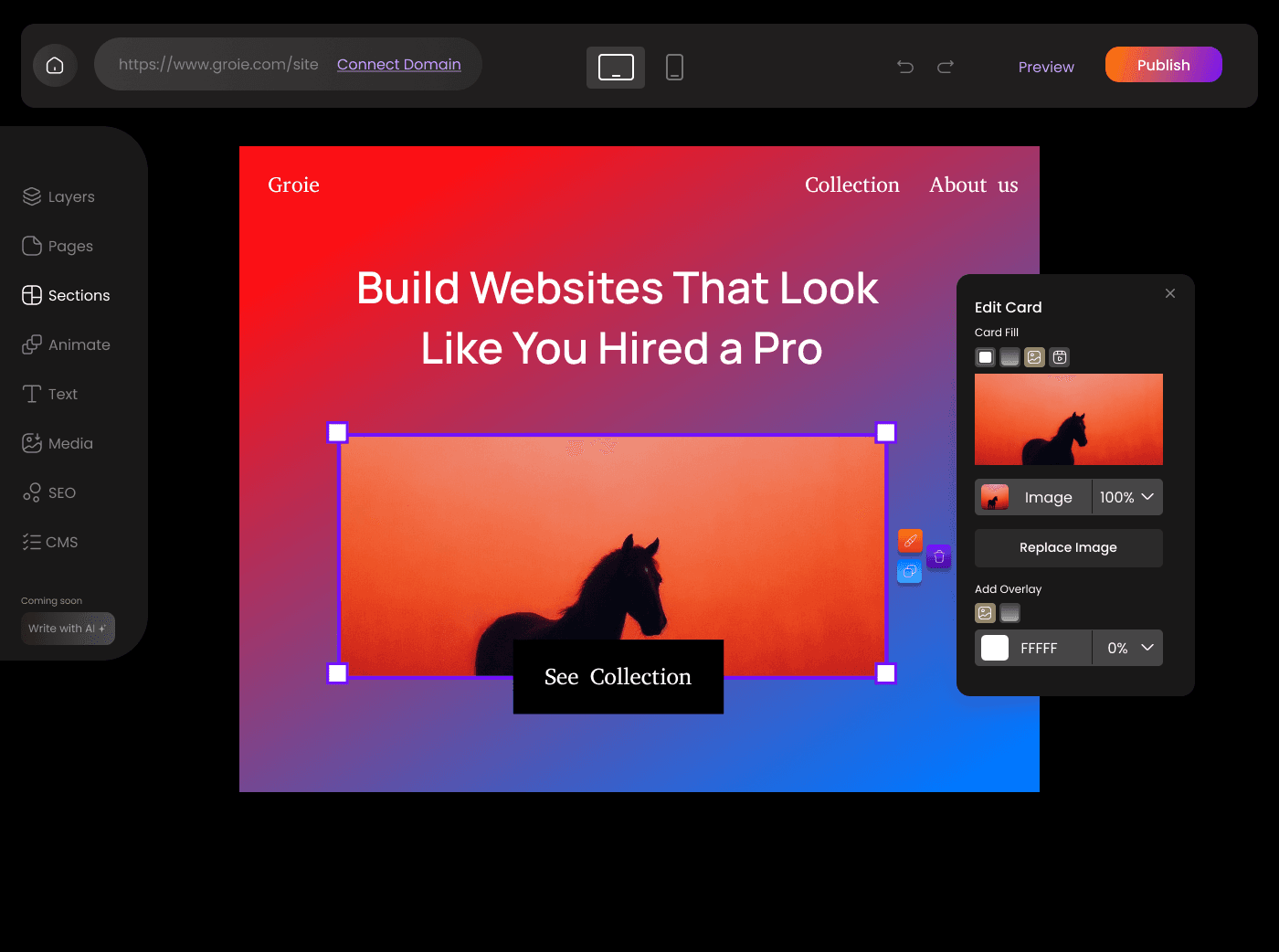Expand the overlay 0% opacity dropdown

point(1126,648)
